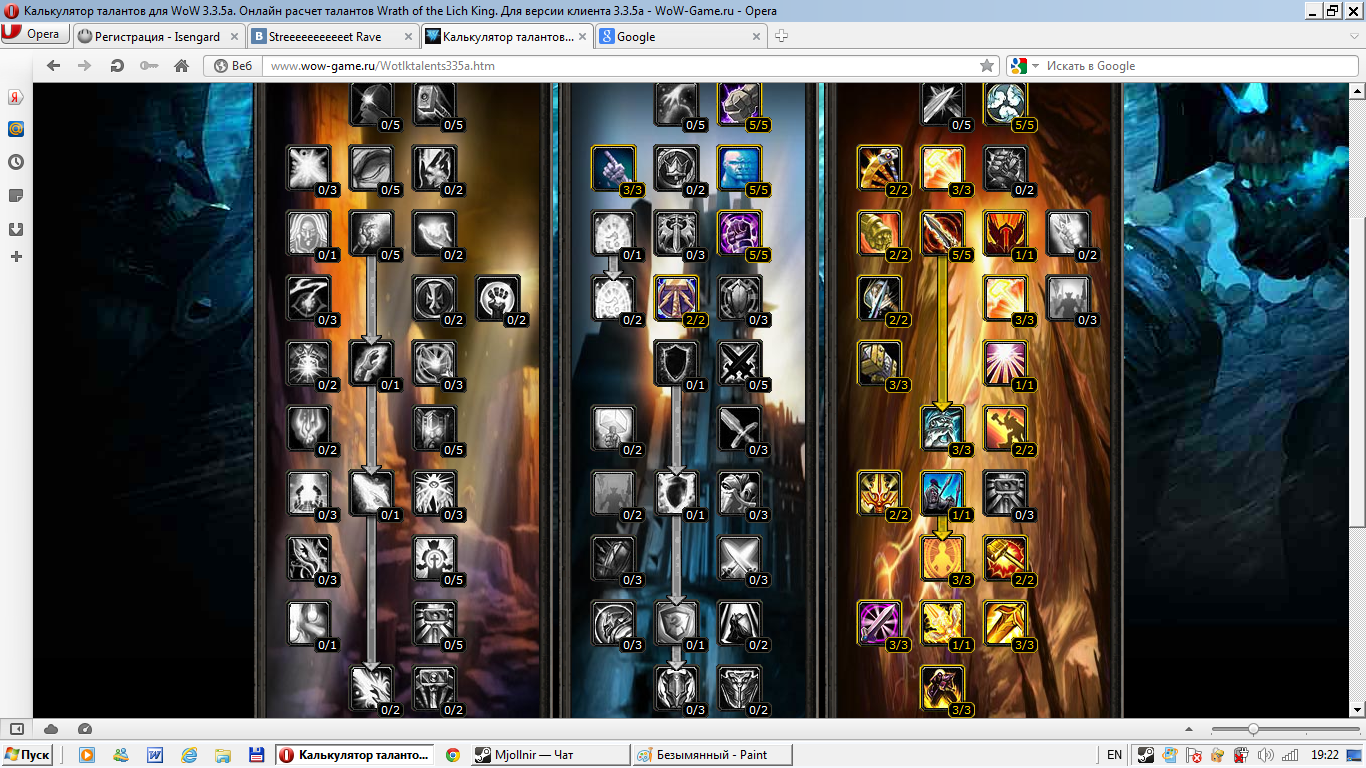Bookmark page with the address bar star

pyautogui.click(x=987, y=66)
